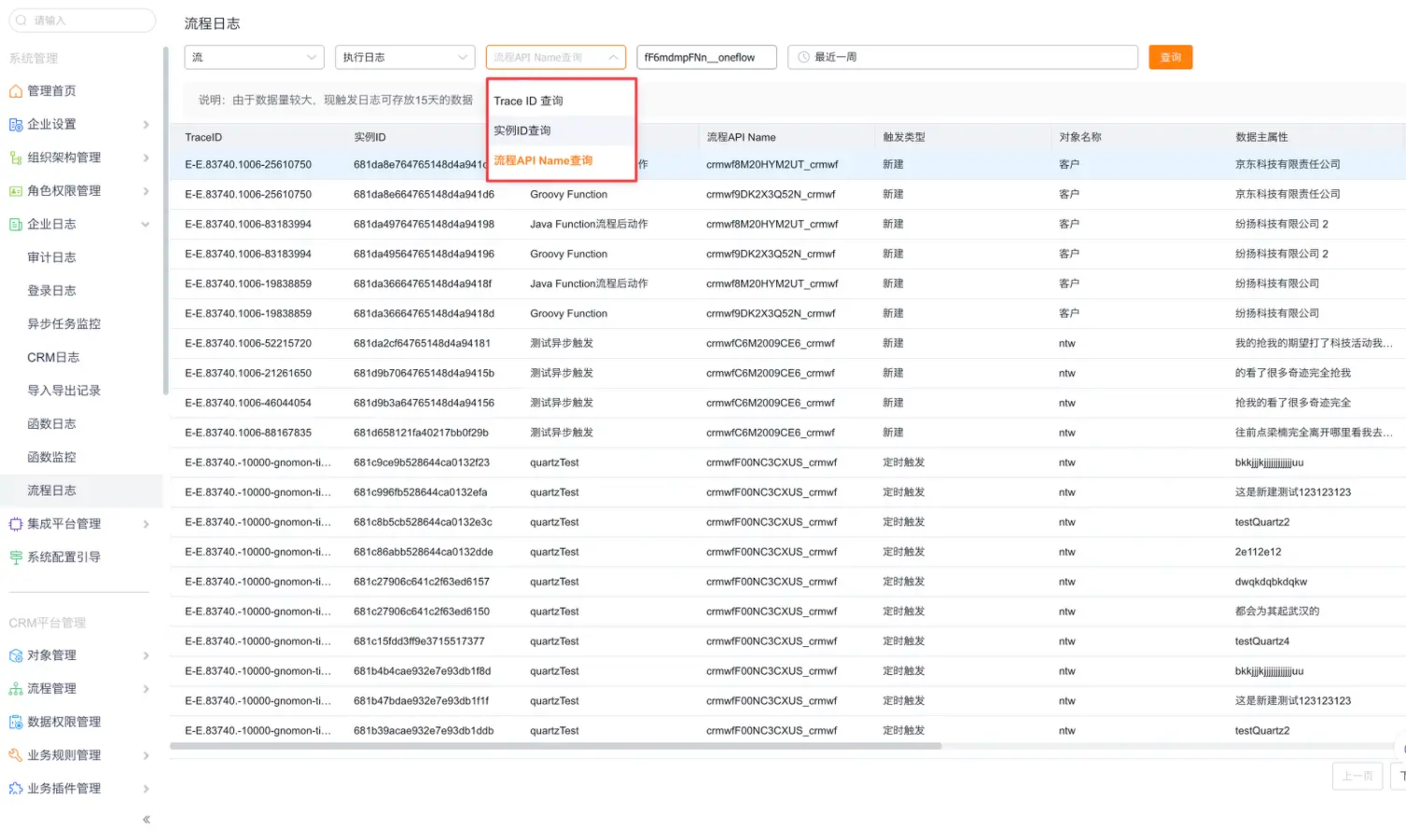The height and width of the screenshot is (840, 1406).
Task: Click the 角色权限管理 card icon
Action: (x=16, y=191)
